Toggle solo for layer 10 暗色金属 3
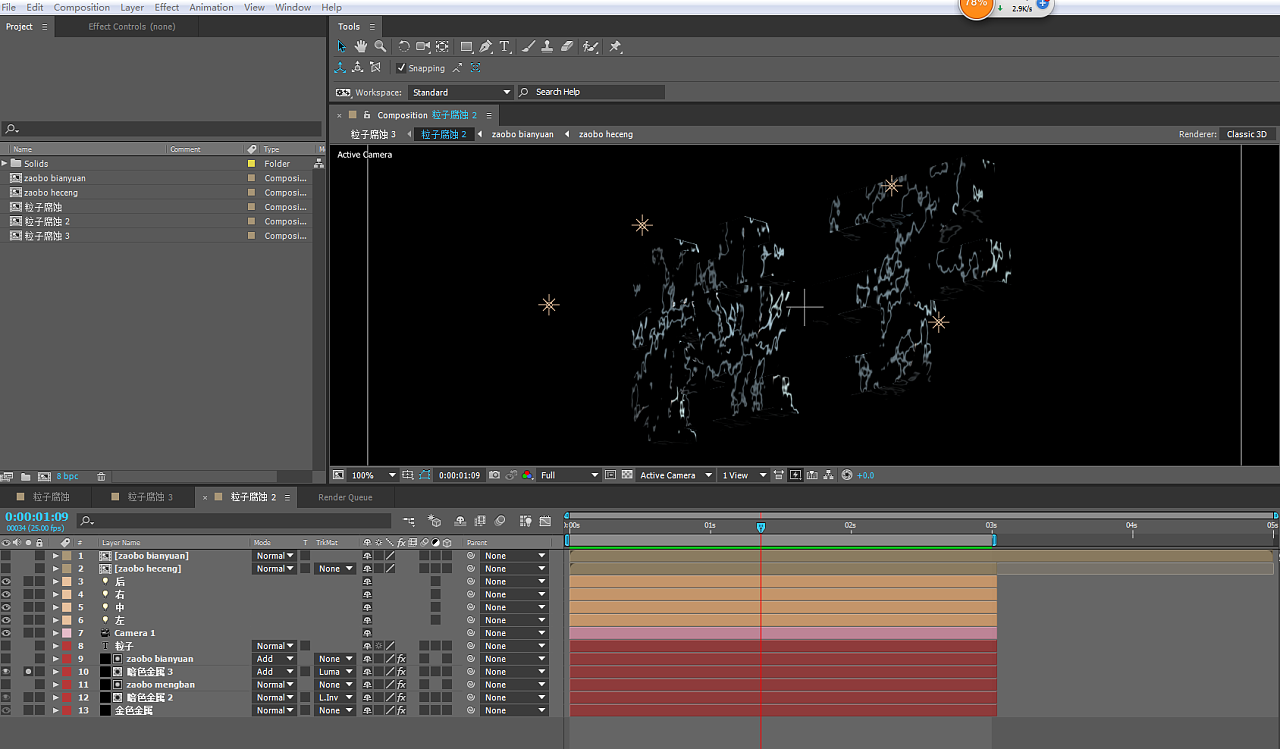This screenshot has height=749, width=1280. click(28, 672)
